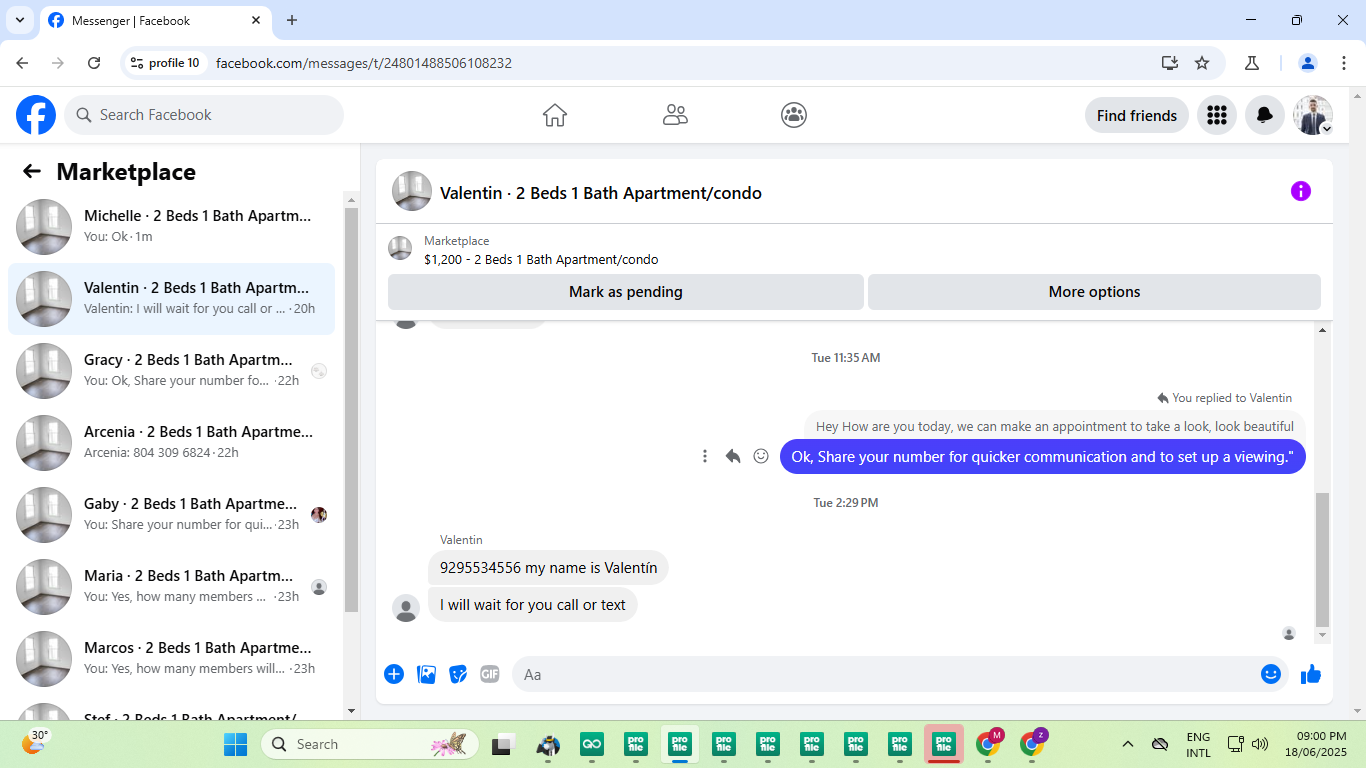This screenshot has height=768, width=1366.
Task: Attach a file with the photo icon
Action: [426, 674]
